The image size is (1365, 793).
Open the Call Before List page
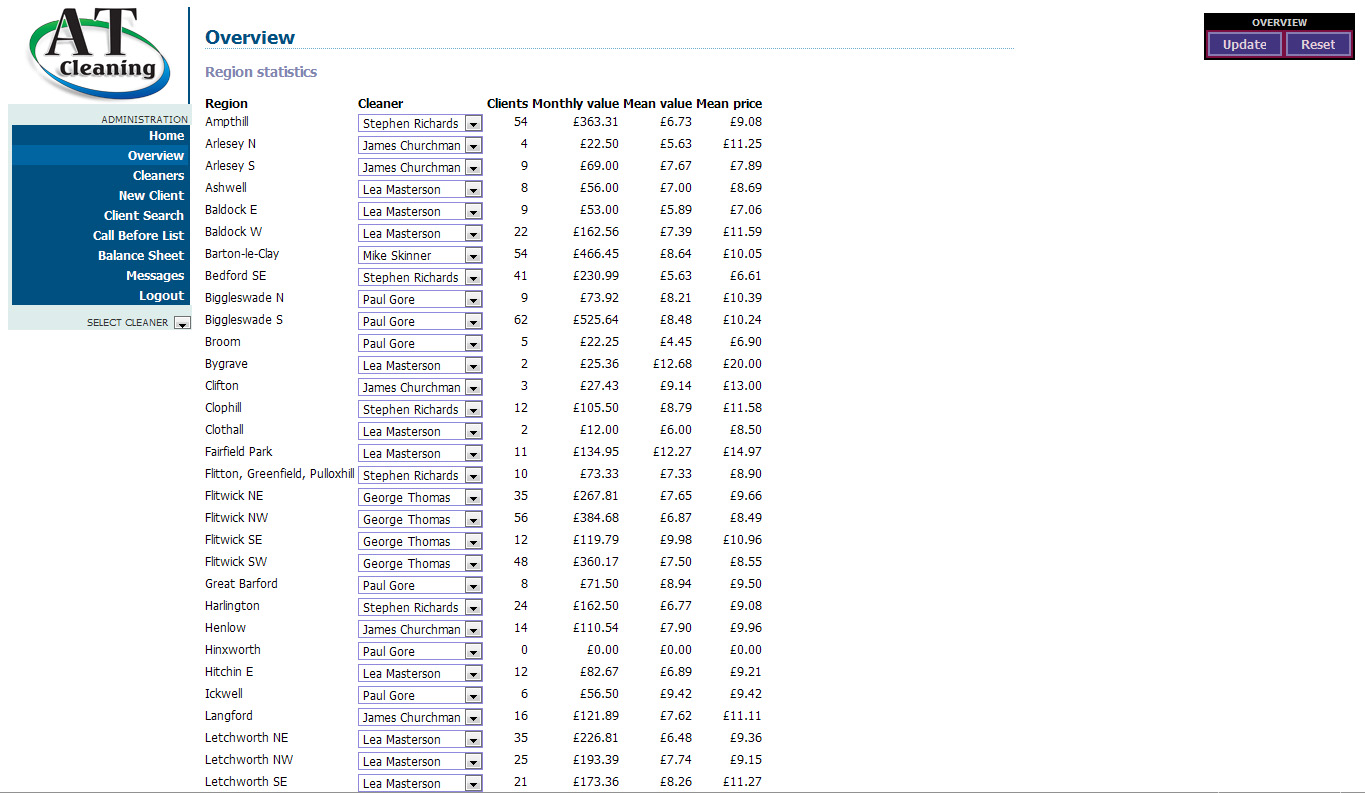pyautogui.click(x=138, y=236)
